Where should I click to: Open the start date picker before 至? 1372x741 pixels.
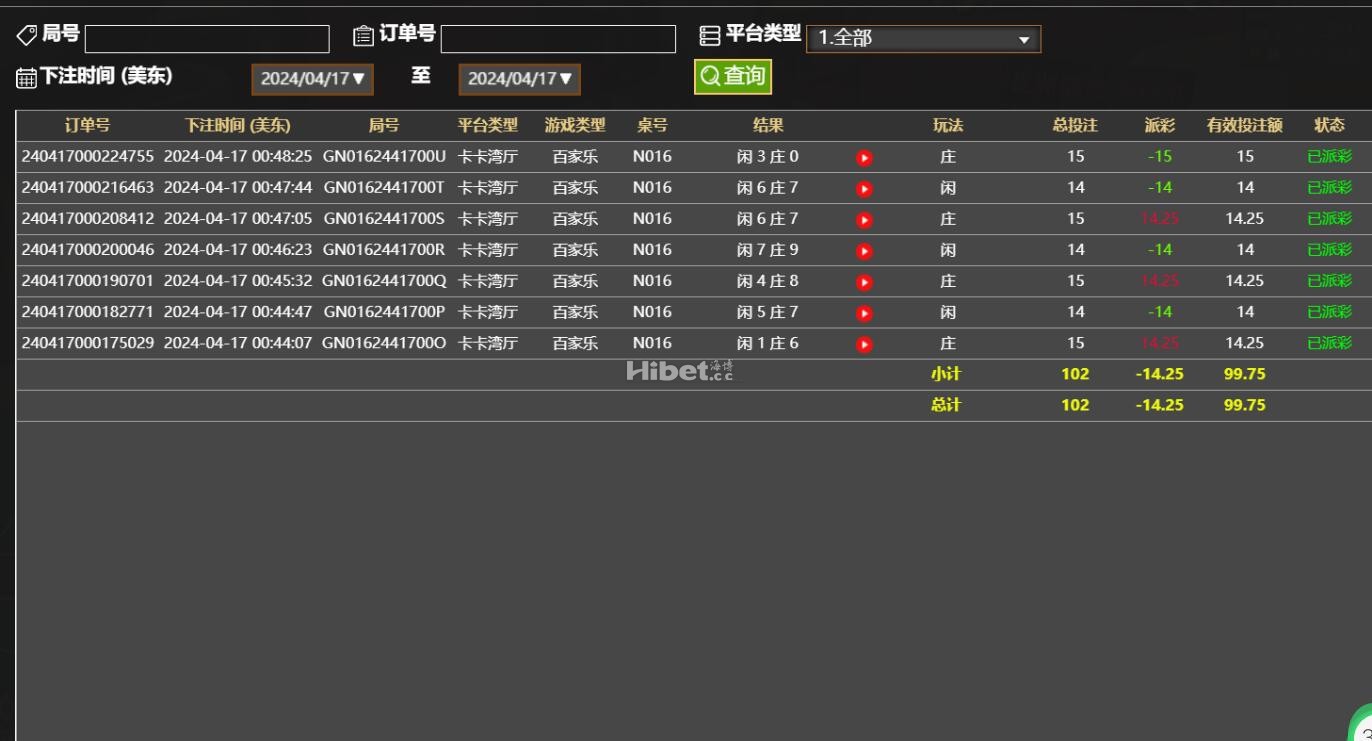pyautogui.click(x=312, y=79)
